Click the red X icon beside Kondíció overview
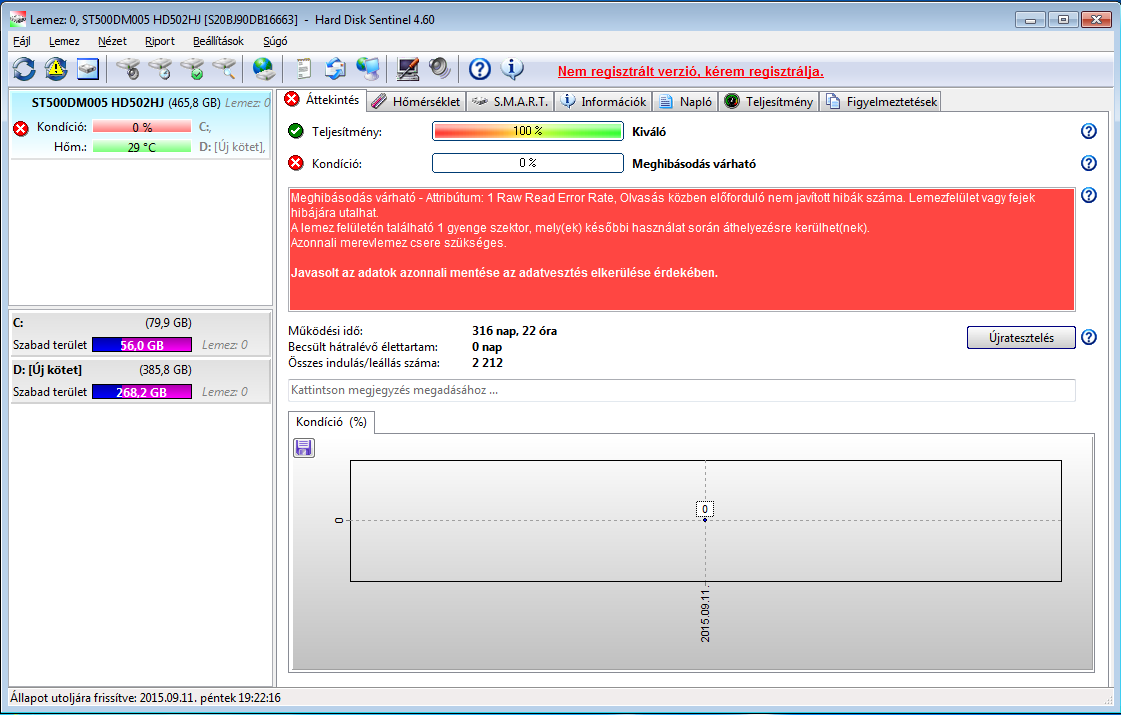 (295, 163)
